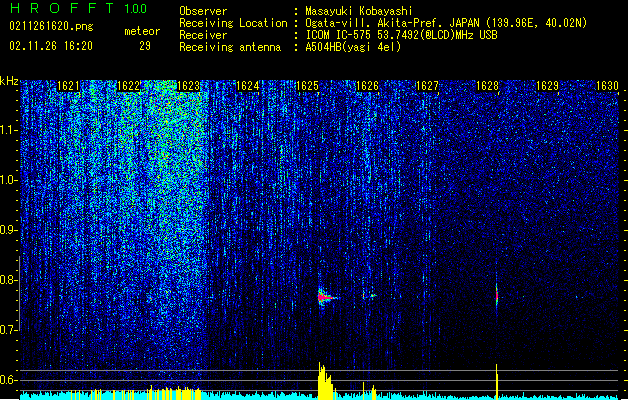
Task: Click the 1621 time marker
Action: coord(68,86)
